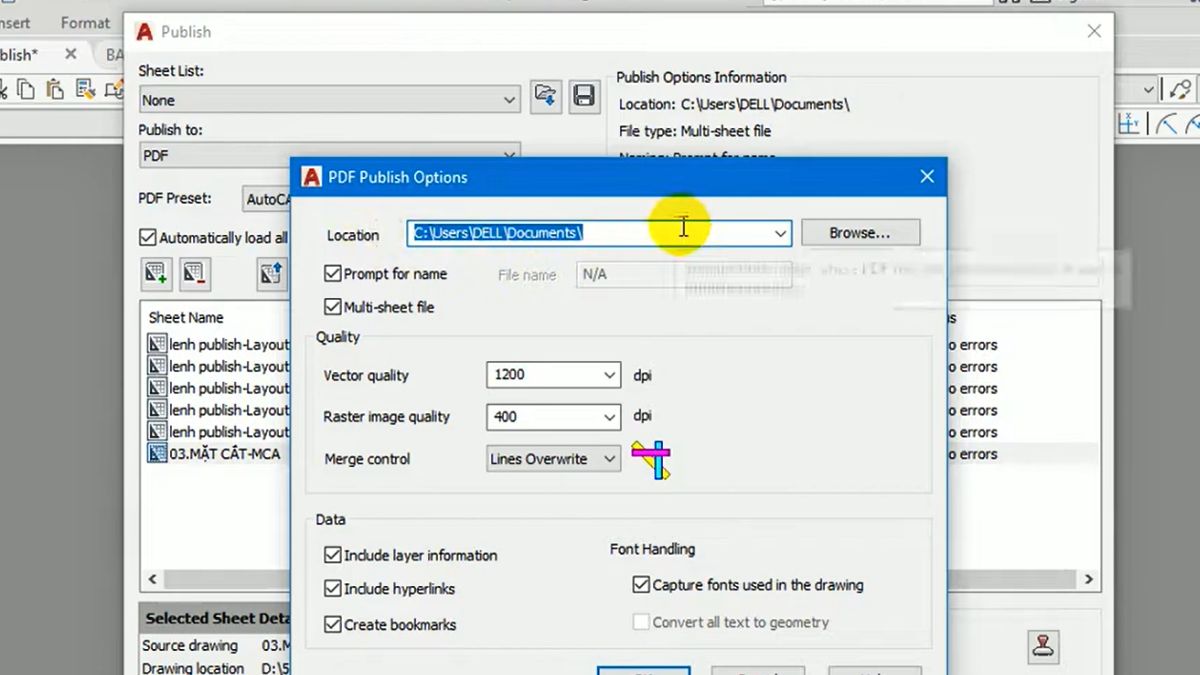Open the PDF Preset dropdown
The height and width of the screenshot is (675, 1200).
pos(266,199)
